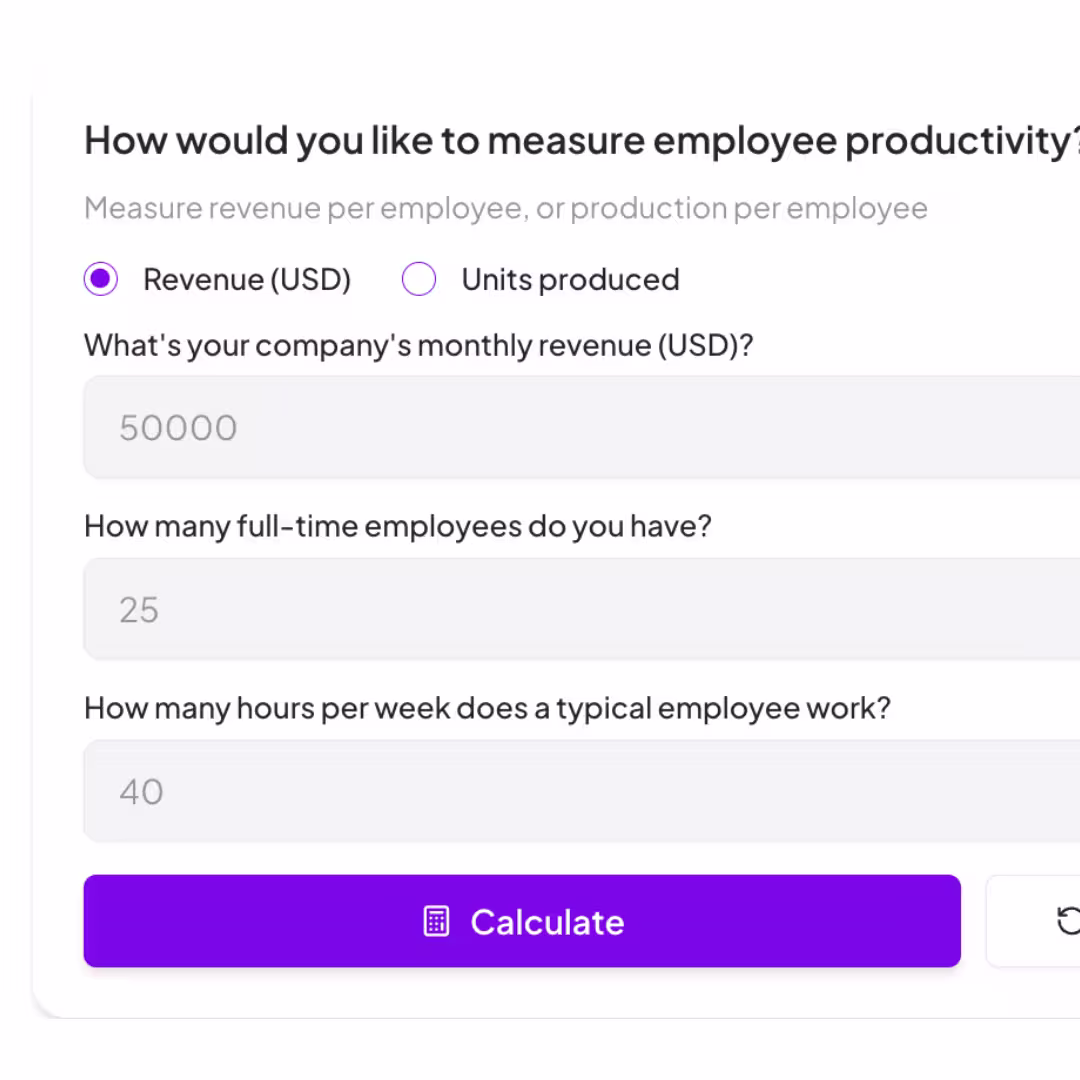The height and width of the screenshot is (1080, 1080).
Task: Click the "Revenue (USD)" option label
Action: click(247, 280)
